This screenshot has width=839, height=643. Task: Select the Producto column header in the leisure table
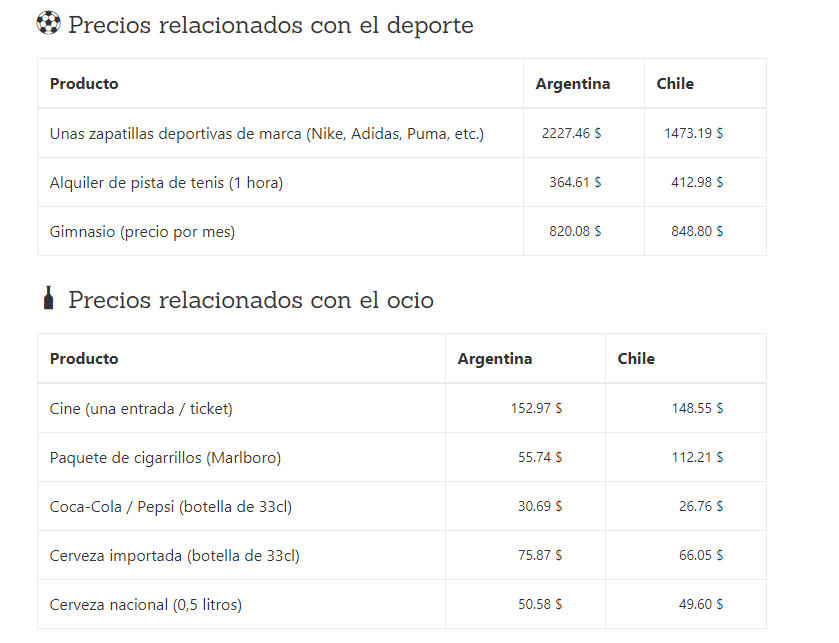coord(84,359)
